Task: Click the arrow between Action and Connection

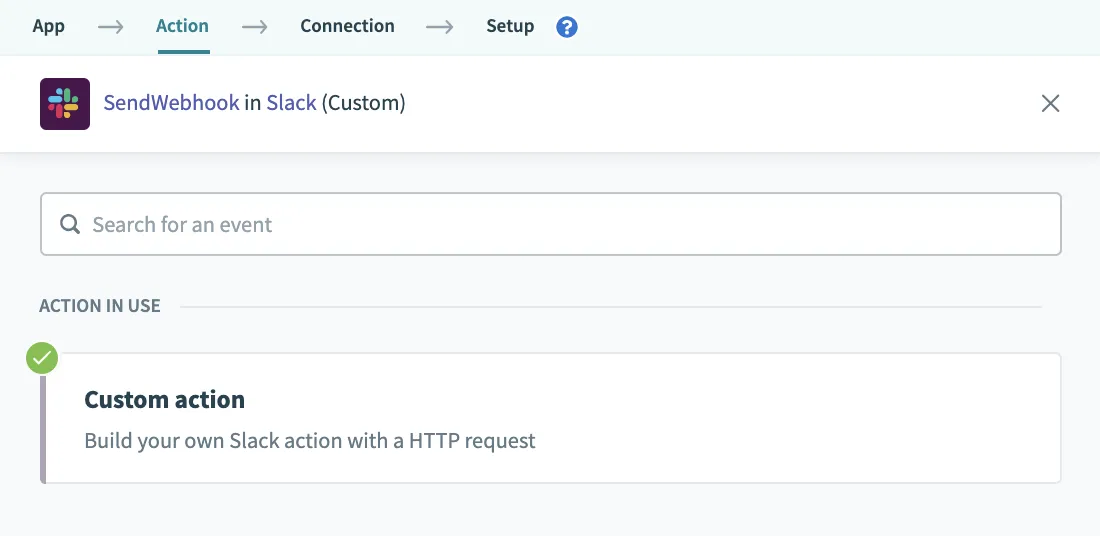Action: click(x=255, y=27)
